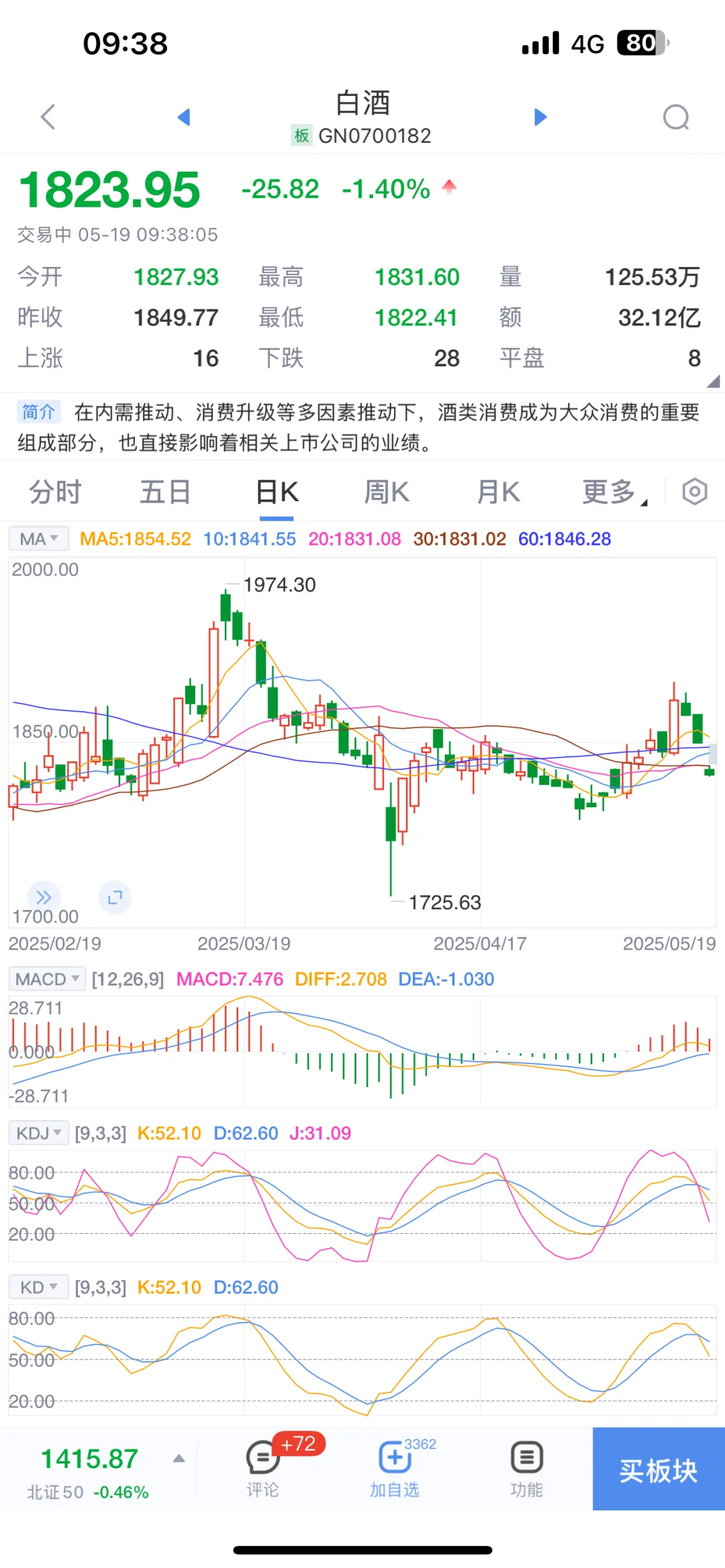This screenshot has width=725, height=1568.
Task: Open search magnifier icon
Action: click(676, 117)
